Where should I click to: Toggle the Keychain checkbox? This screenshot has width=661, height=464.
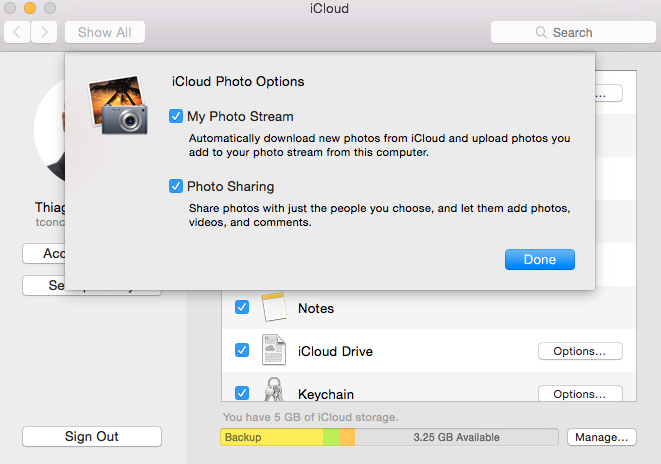[x=242, y=393]
